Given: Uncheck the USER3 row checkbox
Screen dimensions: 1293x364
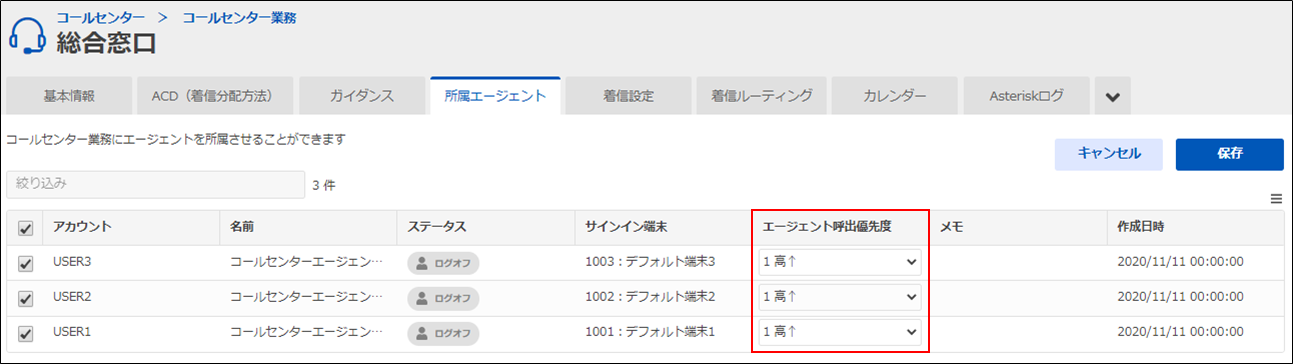Looking at the screenshot, I should [x=26, y=263].
